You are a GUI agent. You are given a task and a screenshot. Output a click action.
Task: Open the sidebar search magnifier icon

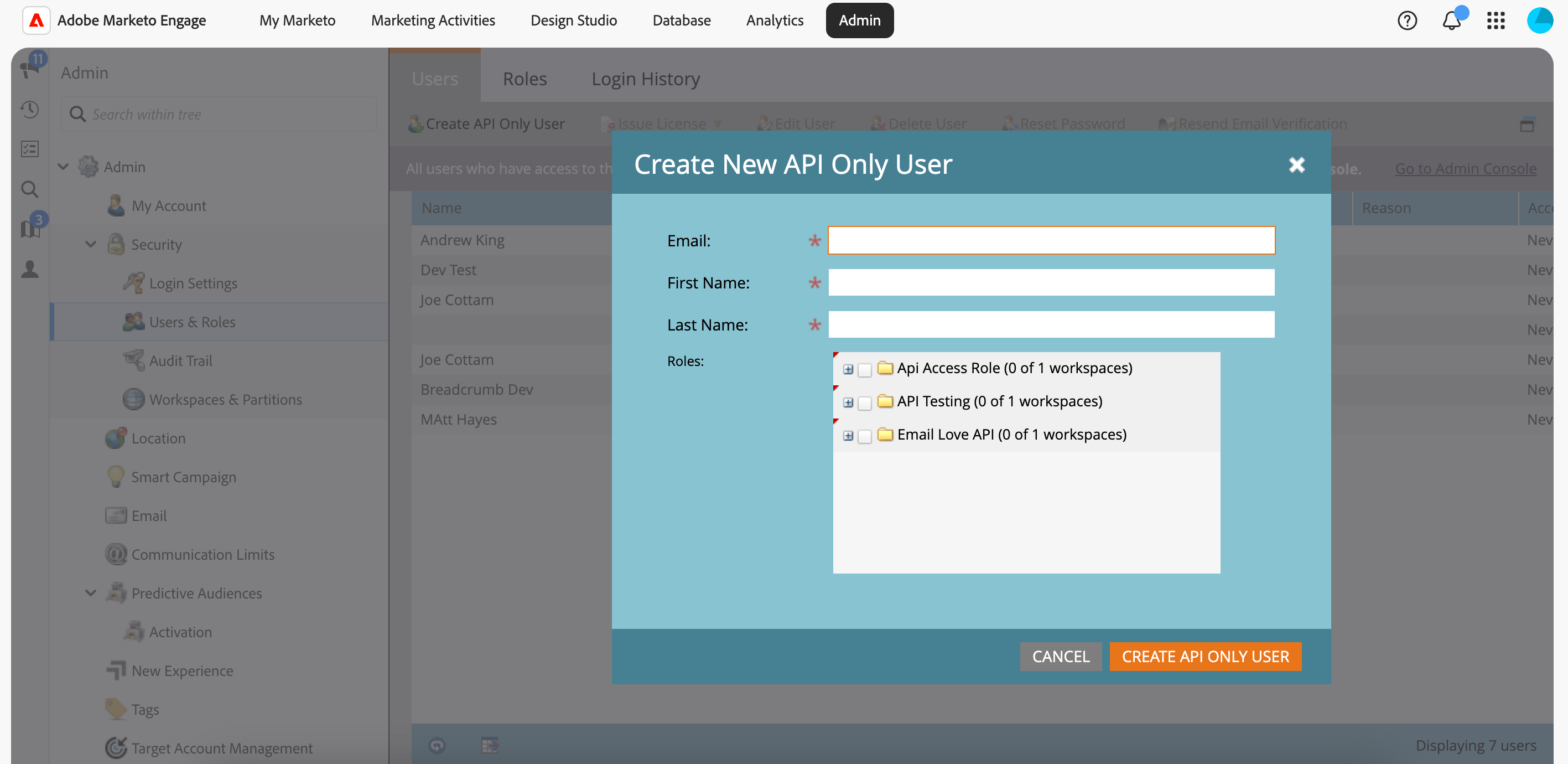[29, 189]
